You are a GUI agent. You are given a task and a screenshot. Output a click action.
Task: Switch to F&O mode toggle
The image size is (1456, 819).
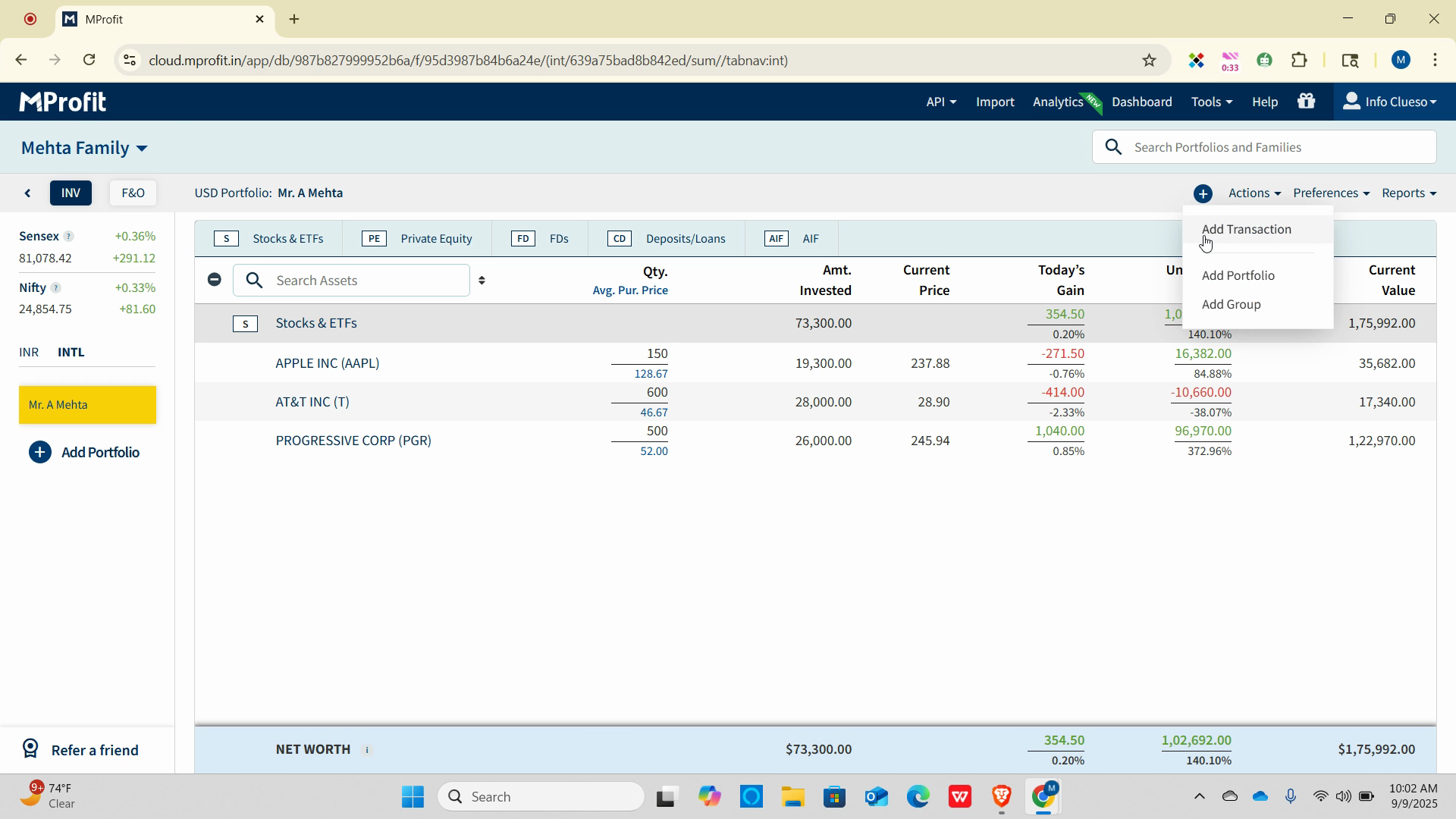click(x=133, y=193)
